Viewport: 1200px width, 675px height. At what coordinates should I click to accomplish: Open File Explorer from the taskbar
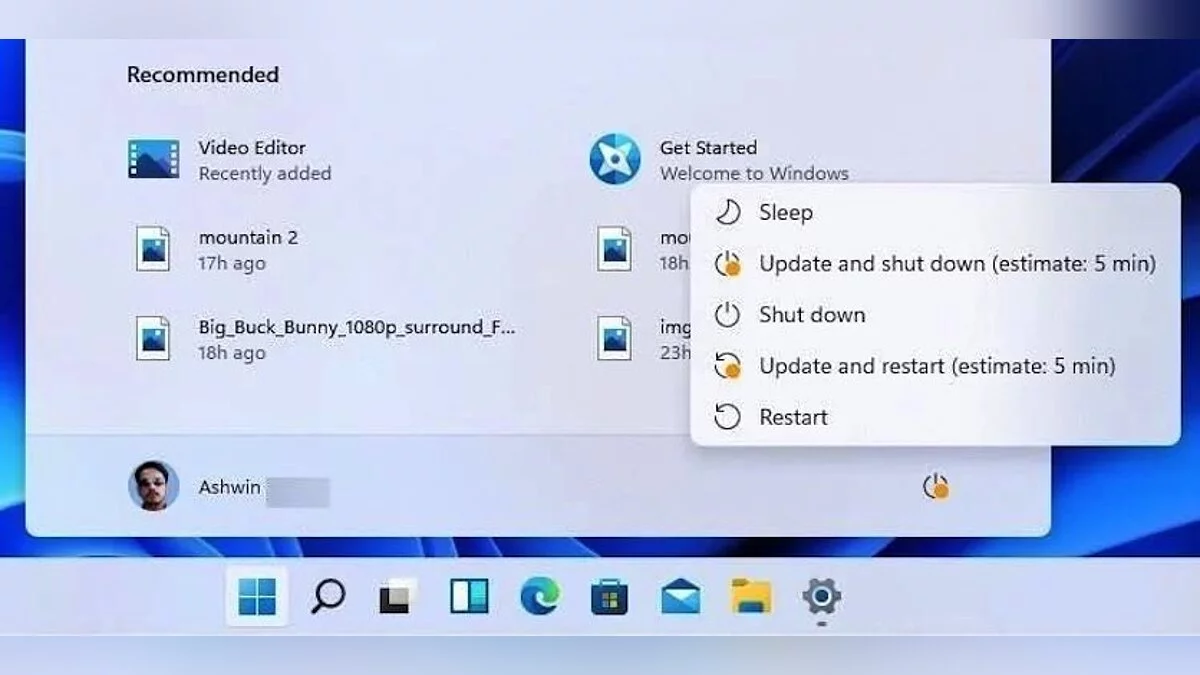coord(751,597)
